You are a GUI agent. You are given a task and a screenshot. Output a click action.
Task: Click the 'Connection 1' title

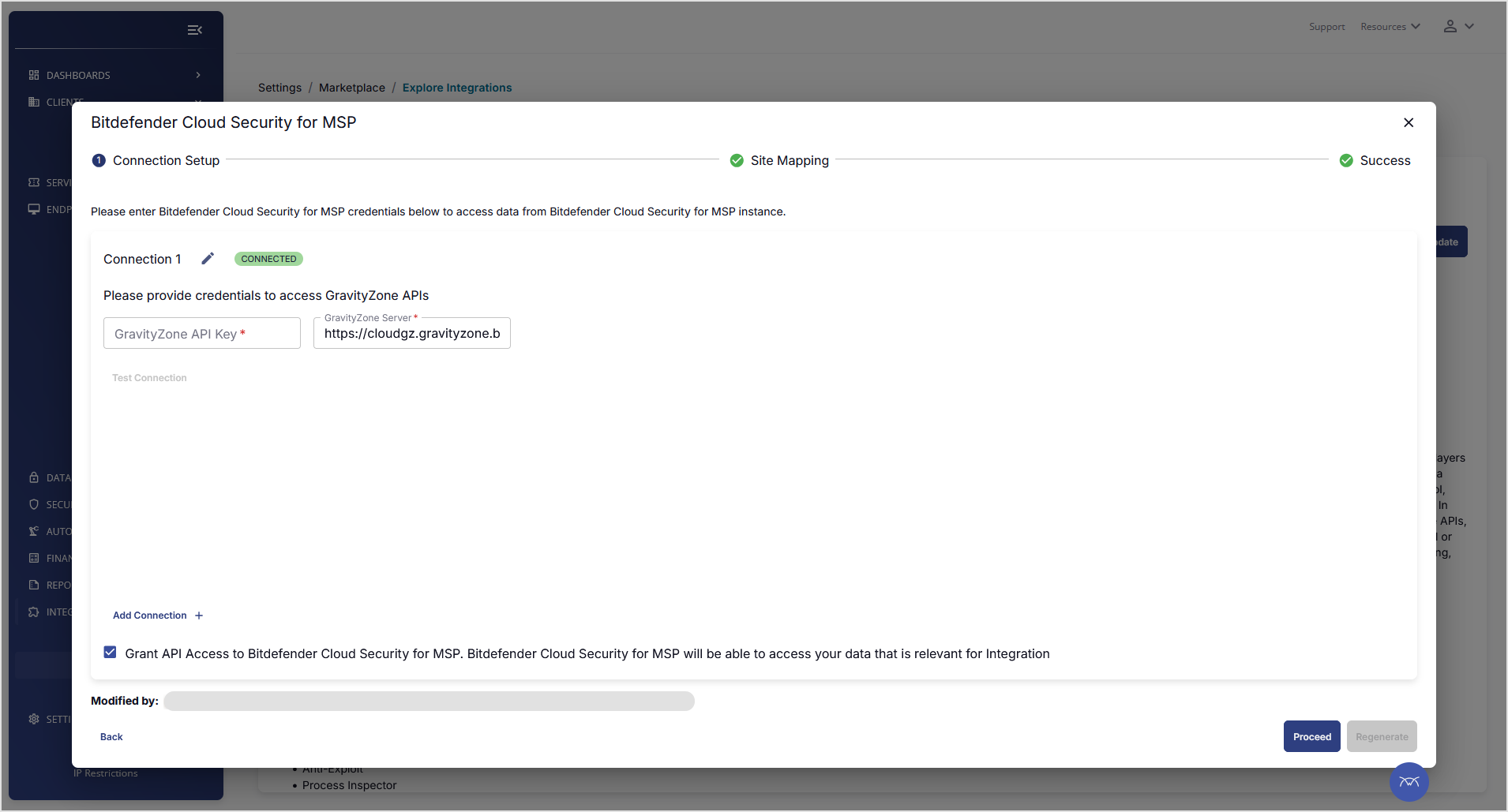142,259
